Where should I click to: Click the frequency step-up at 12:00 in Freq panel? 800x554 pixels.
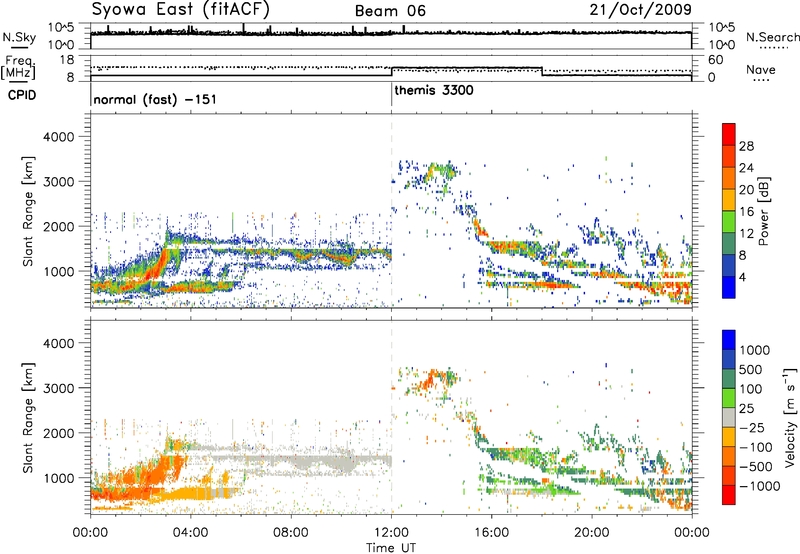[391, 71]
